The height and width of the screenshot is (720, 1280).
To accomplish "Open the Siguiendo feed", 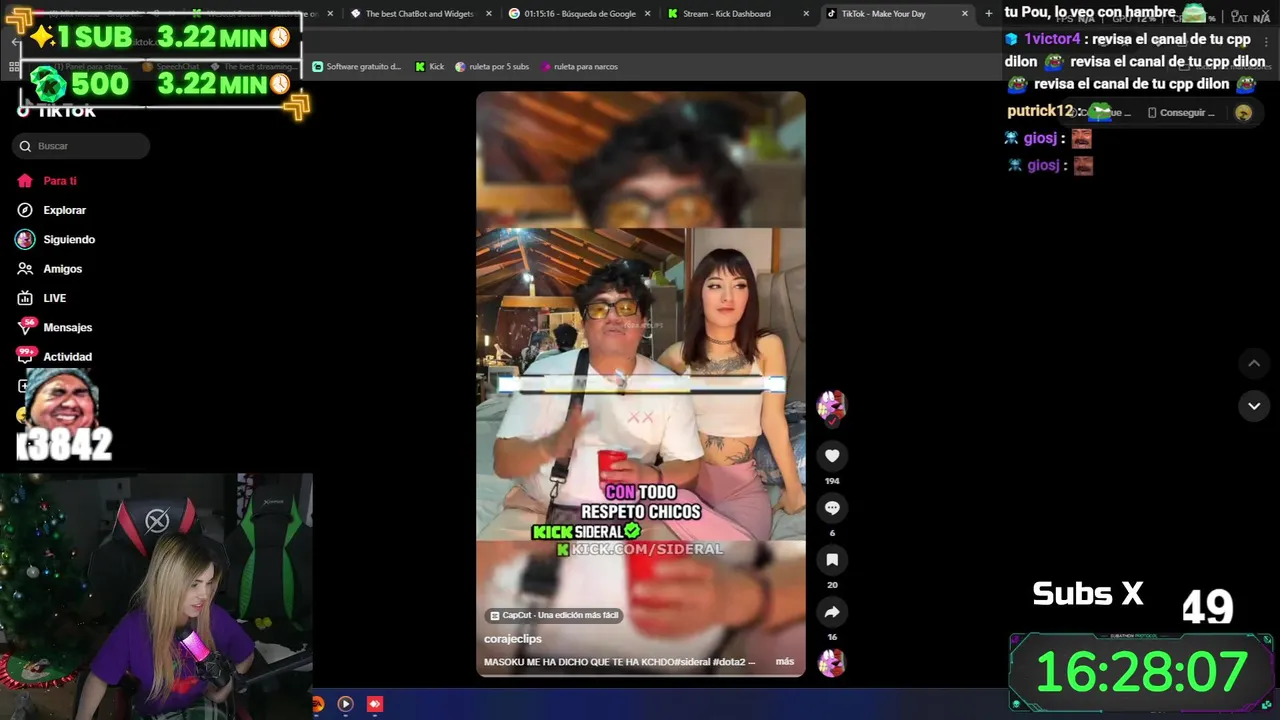I will coord(56,239).
